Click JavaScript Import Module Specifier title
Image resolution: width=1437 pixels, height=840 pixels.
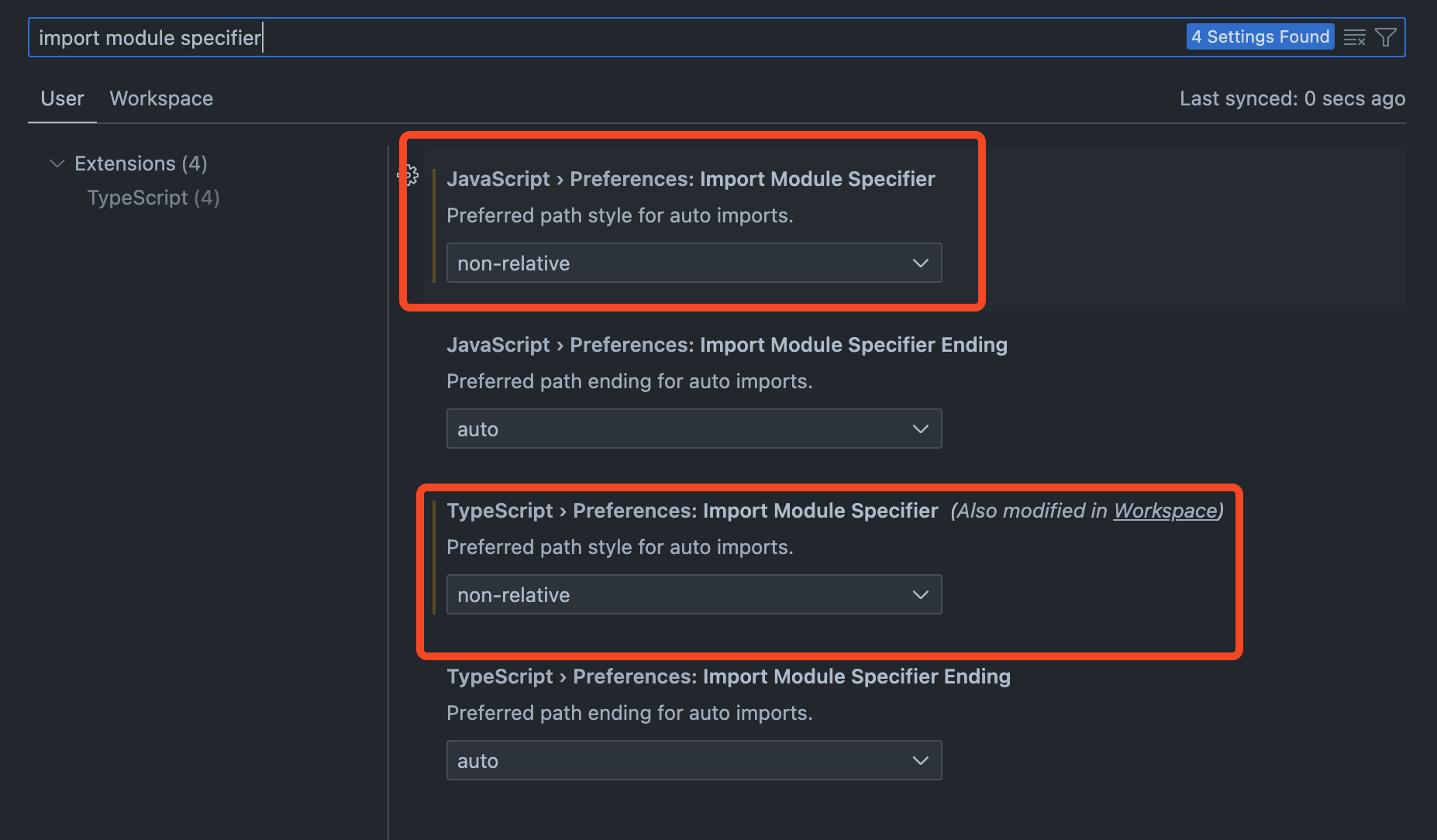click(691, 179)
